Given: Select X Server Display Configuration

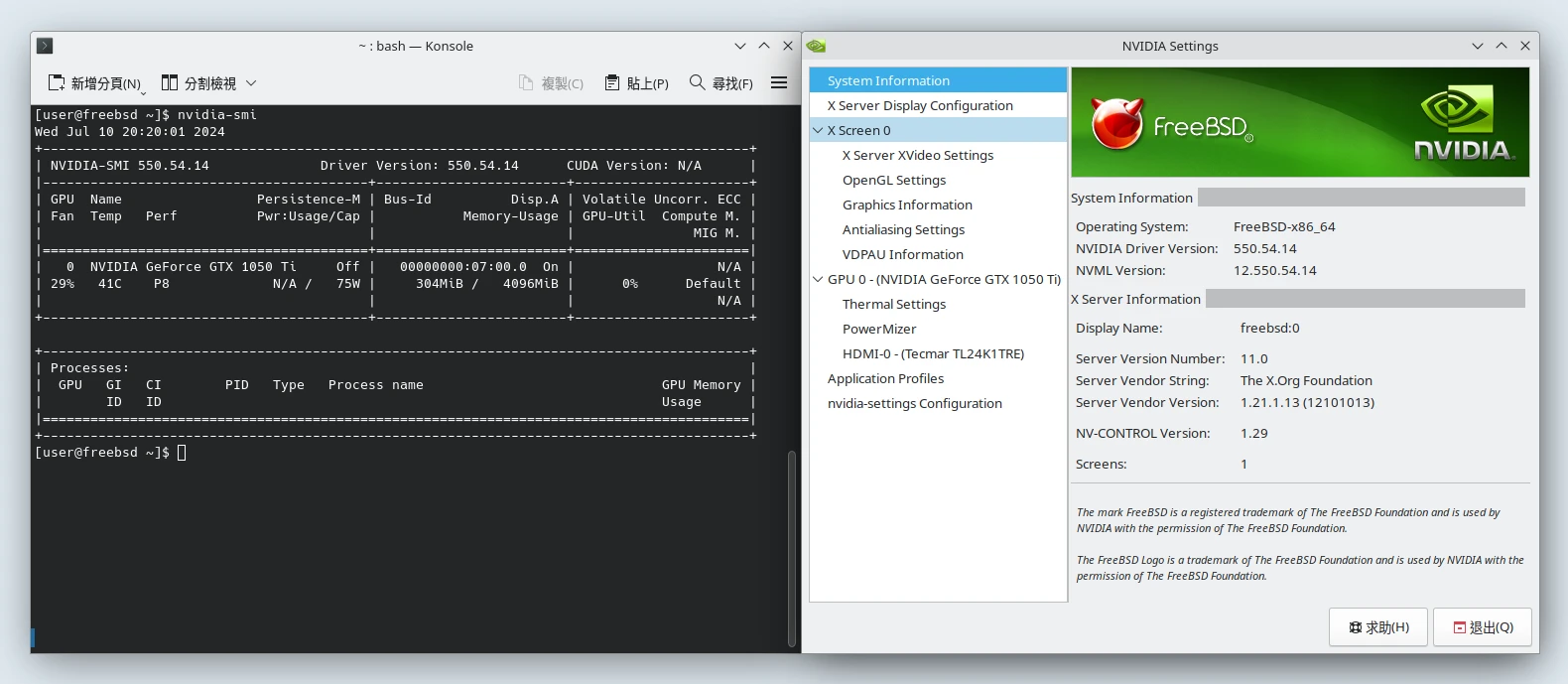Looking at the screenshot, I should pos(920,106).
